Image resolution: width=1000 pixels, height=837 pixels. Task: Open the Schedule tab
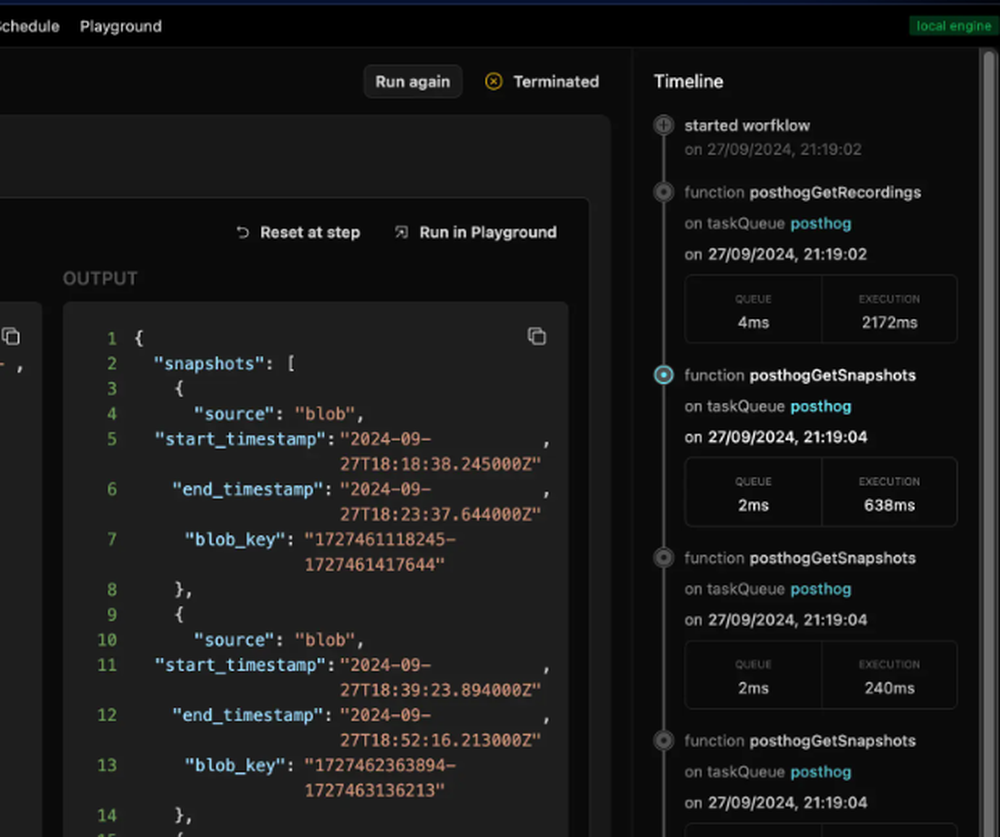pos(29,26)
